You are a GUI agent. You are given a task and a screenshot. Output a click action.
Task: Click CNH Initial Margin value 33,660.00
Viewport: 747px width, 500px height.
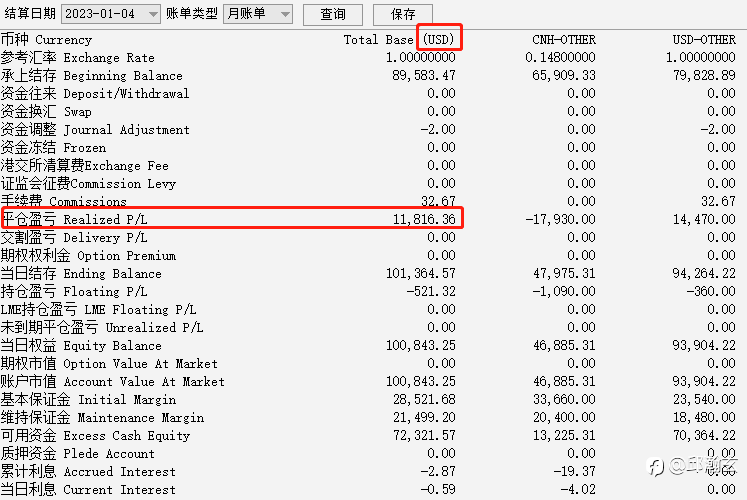click(564, 399)
